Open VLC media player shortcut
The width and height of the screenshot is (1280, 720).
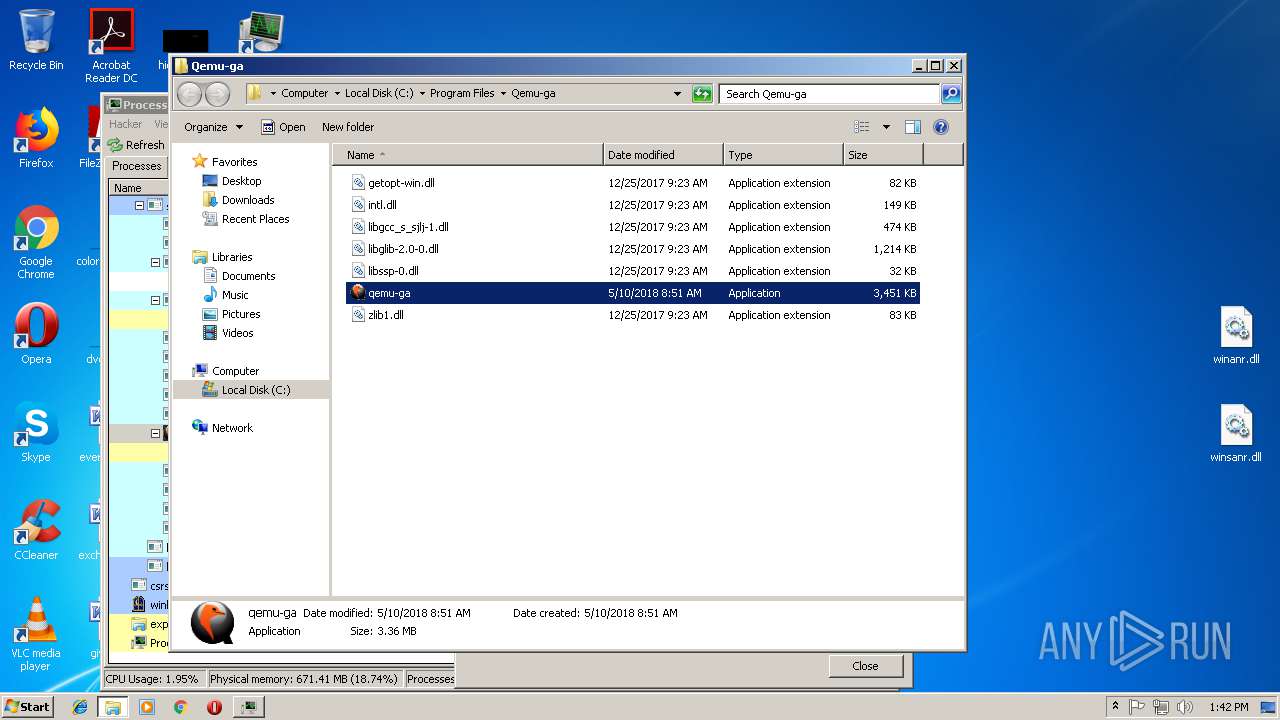tap(36, 634)
